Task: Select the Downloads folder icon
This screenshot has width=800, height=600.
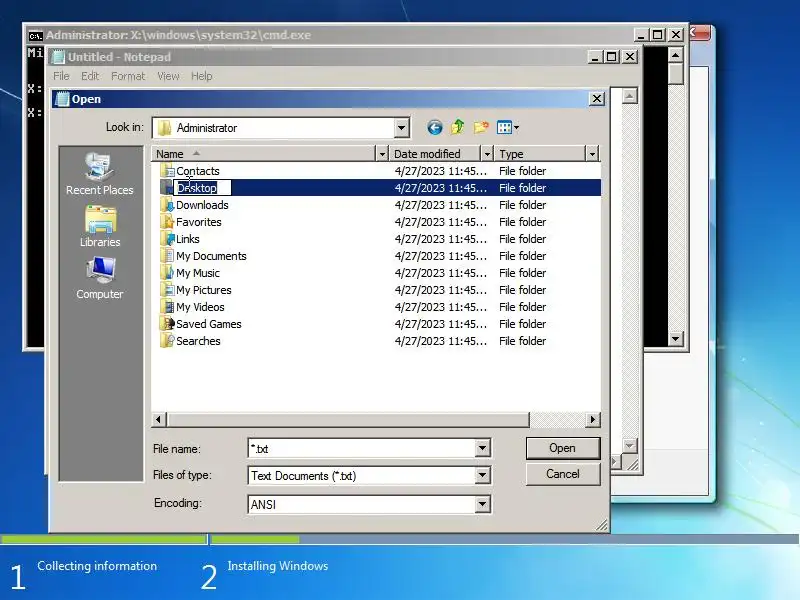Action: point(167,205)
